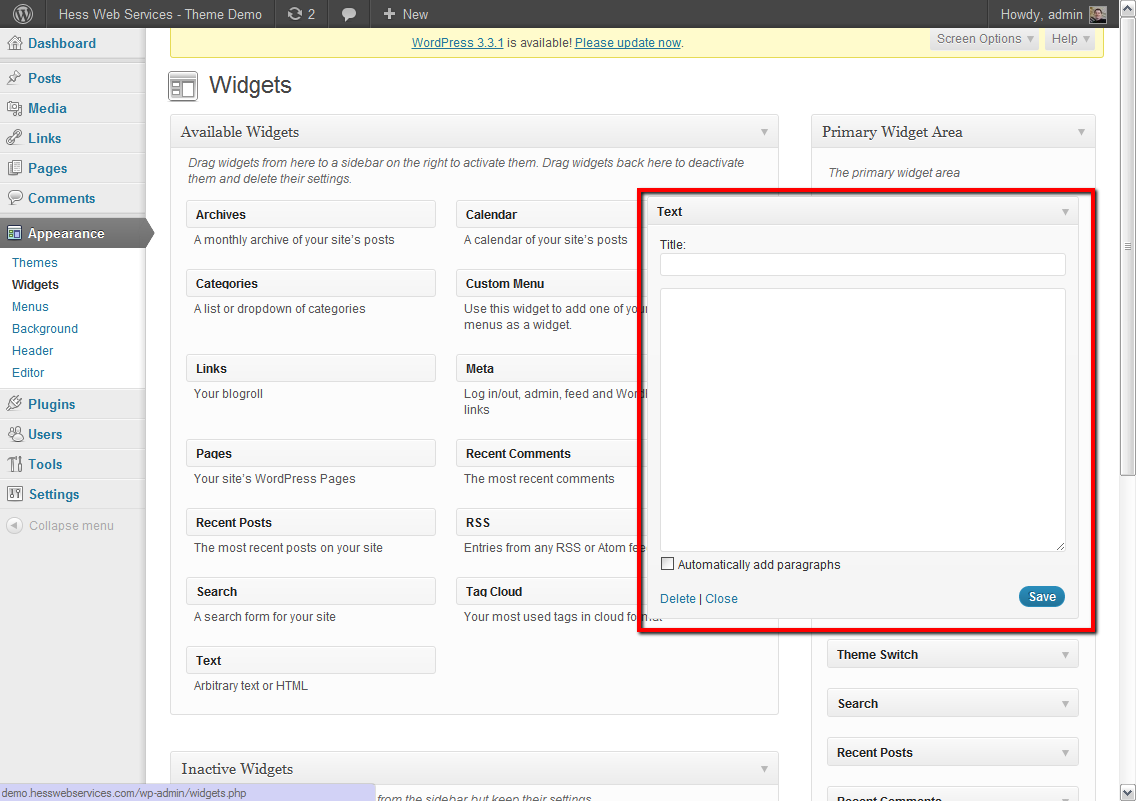Select the Categories available widget
Image resolution: width=1136 pixels, height=801 pixels.
[311, 283]
